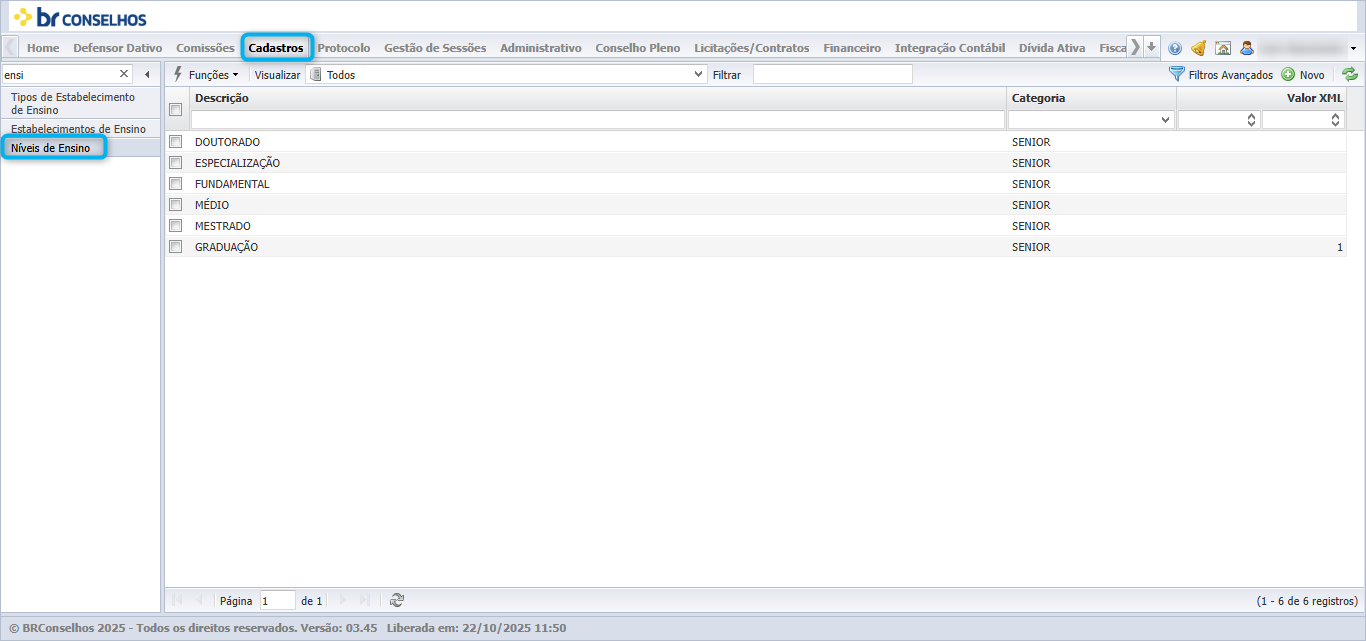1366x641 pixels.
Task: Click the down arrow beside the tab scroller
Action: point(1152,47)
